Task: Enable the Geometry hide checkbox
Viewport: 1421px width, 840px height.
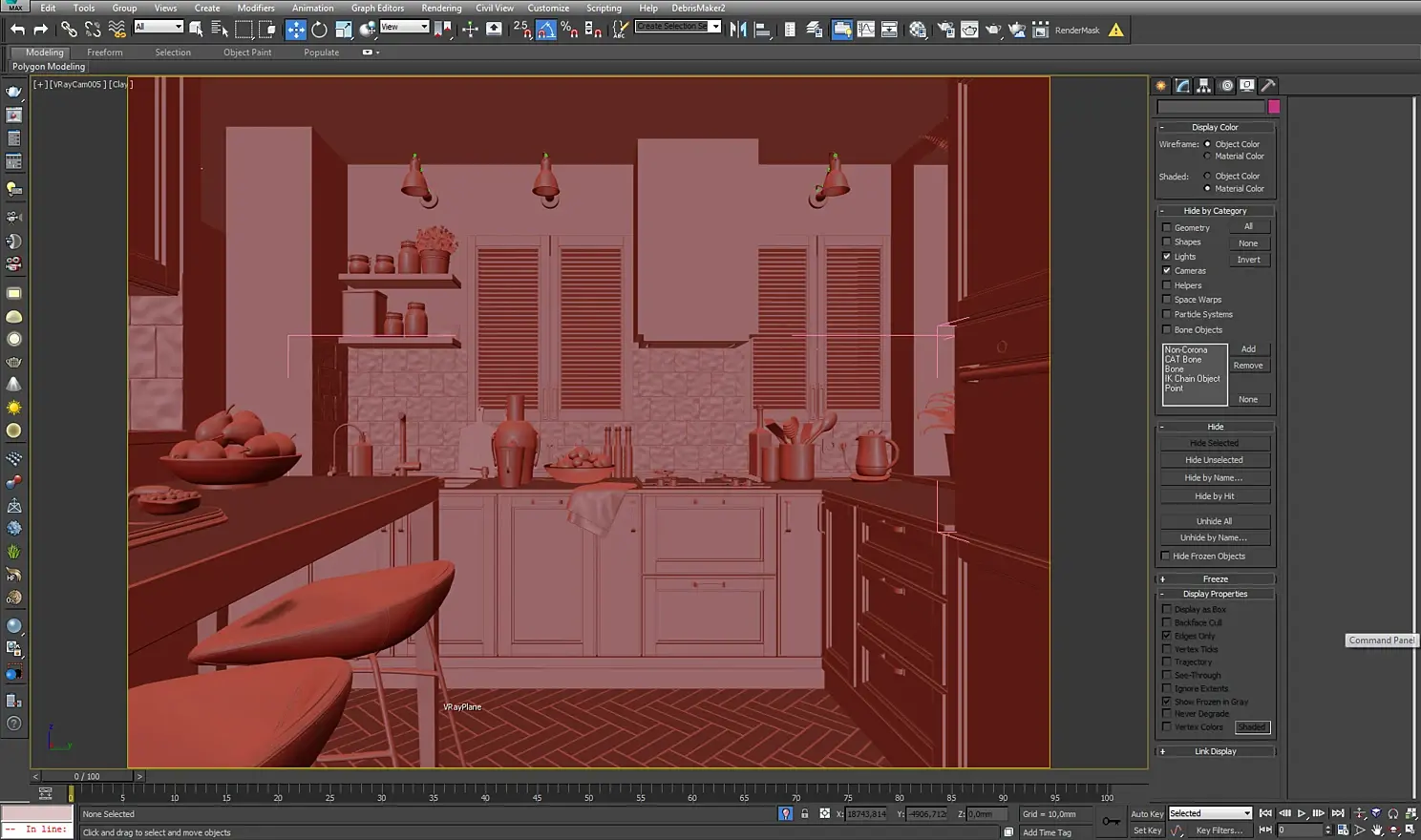Action: click(1166, 228)
